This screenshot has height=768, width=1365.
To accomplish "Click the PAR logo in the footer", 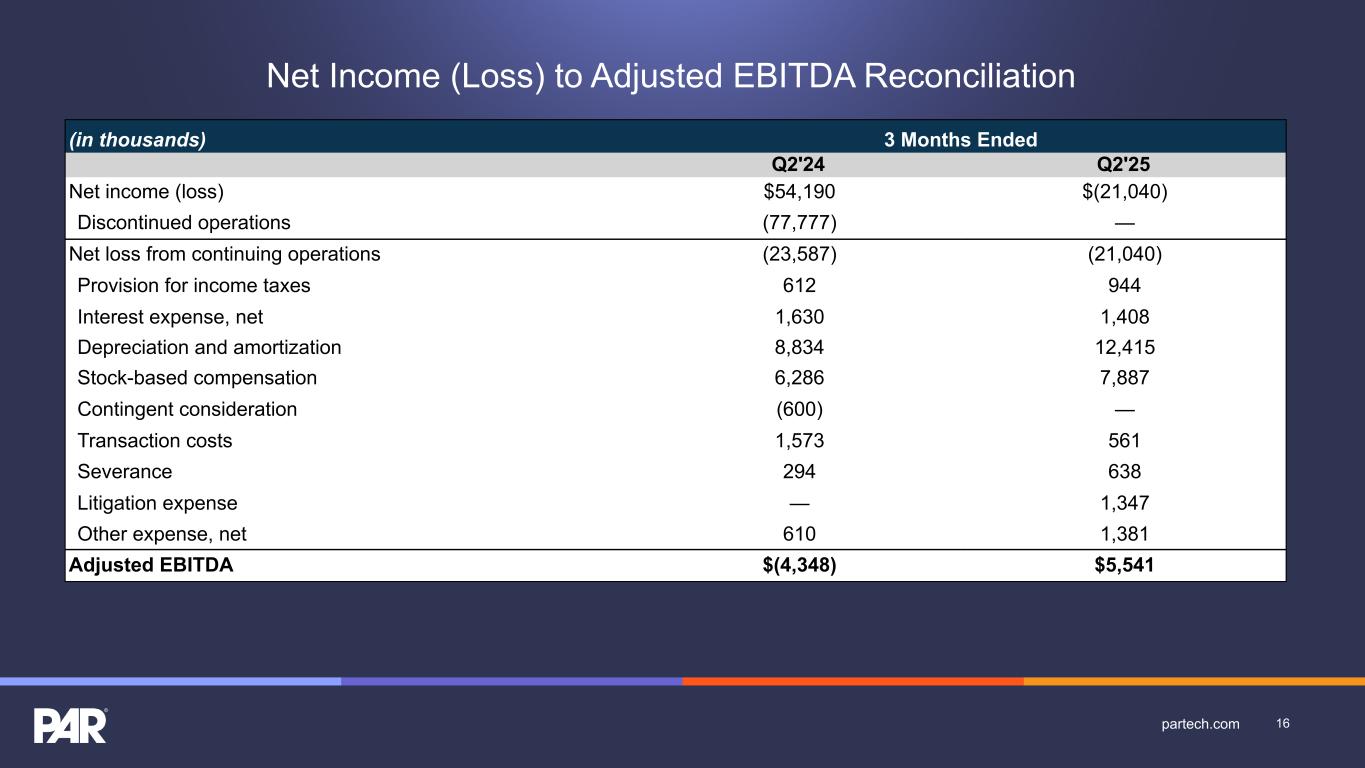I will tap(70, 725).
